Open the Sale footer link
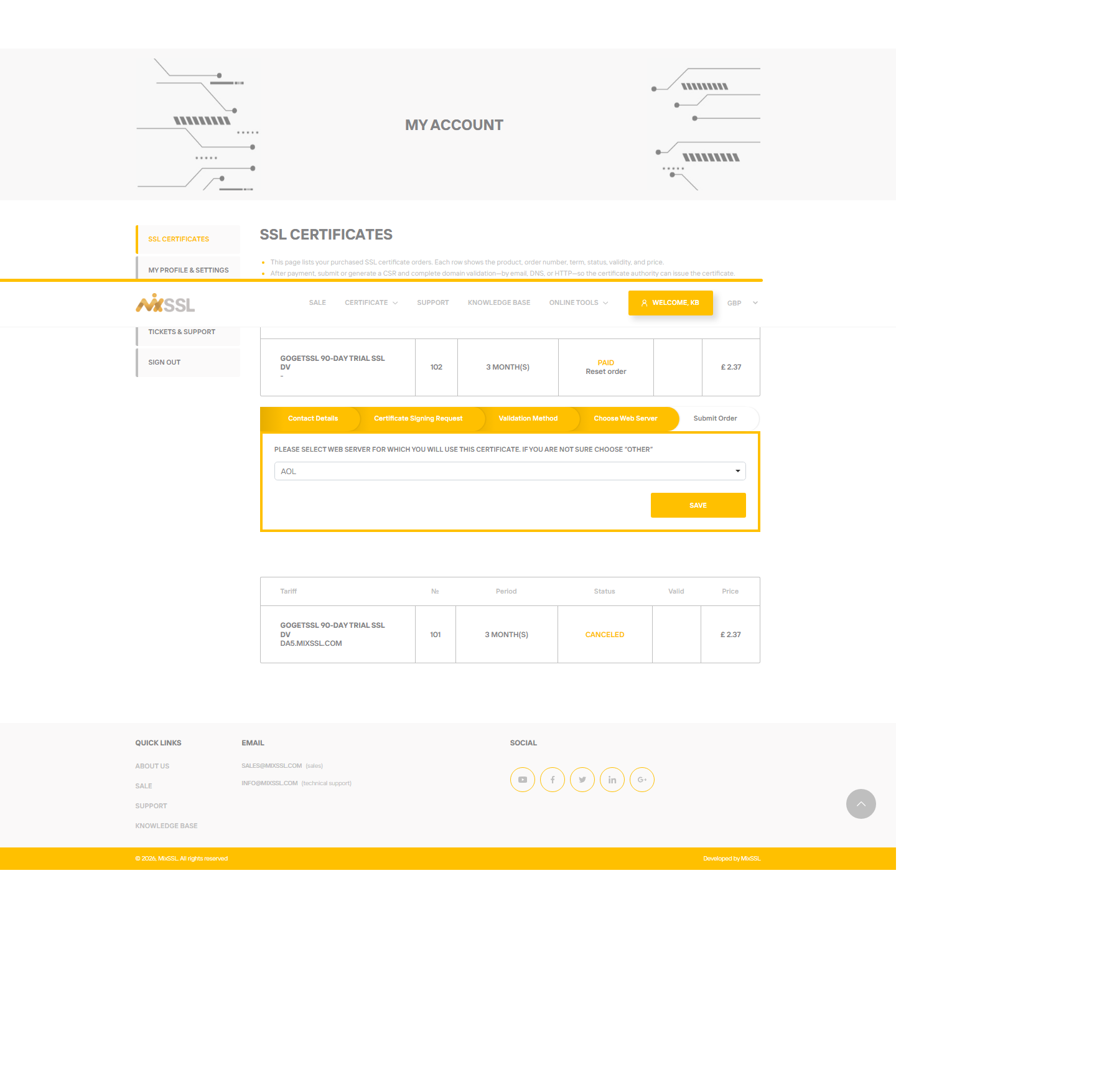The image size is (1120, 1087). (x=144, y=786)
